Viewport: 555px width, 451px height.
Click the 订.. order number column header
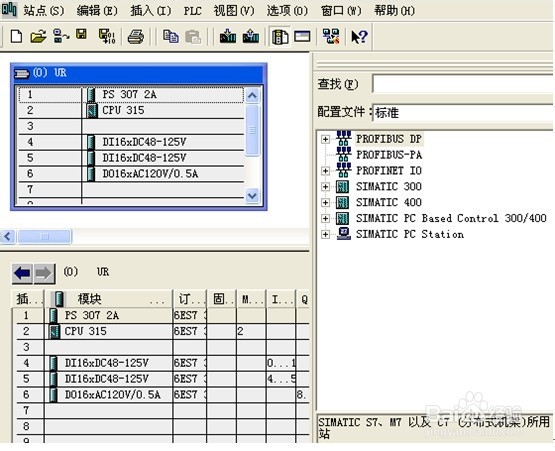point(190,299)
